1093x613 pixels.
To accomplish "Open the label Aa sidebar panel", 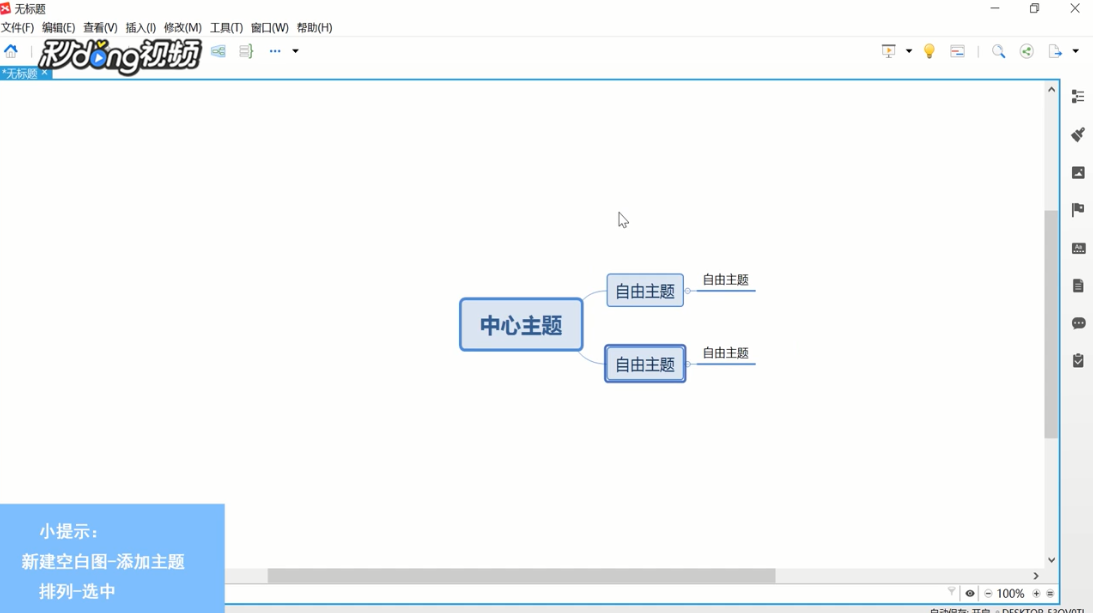I will click(1078, 247).
